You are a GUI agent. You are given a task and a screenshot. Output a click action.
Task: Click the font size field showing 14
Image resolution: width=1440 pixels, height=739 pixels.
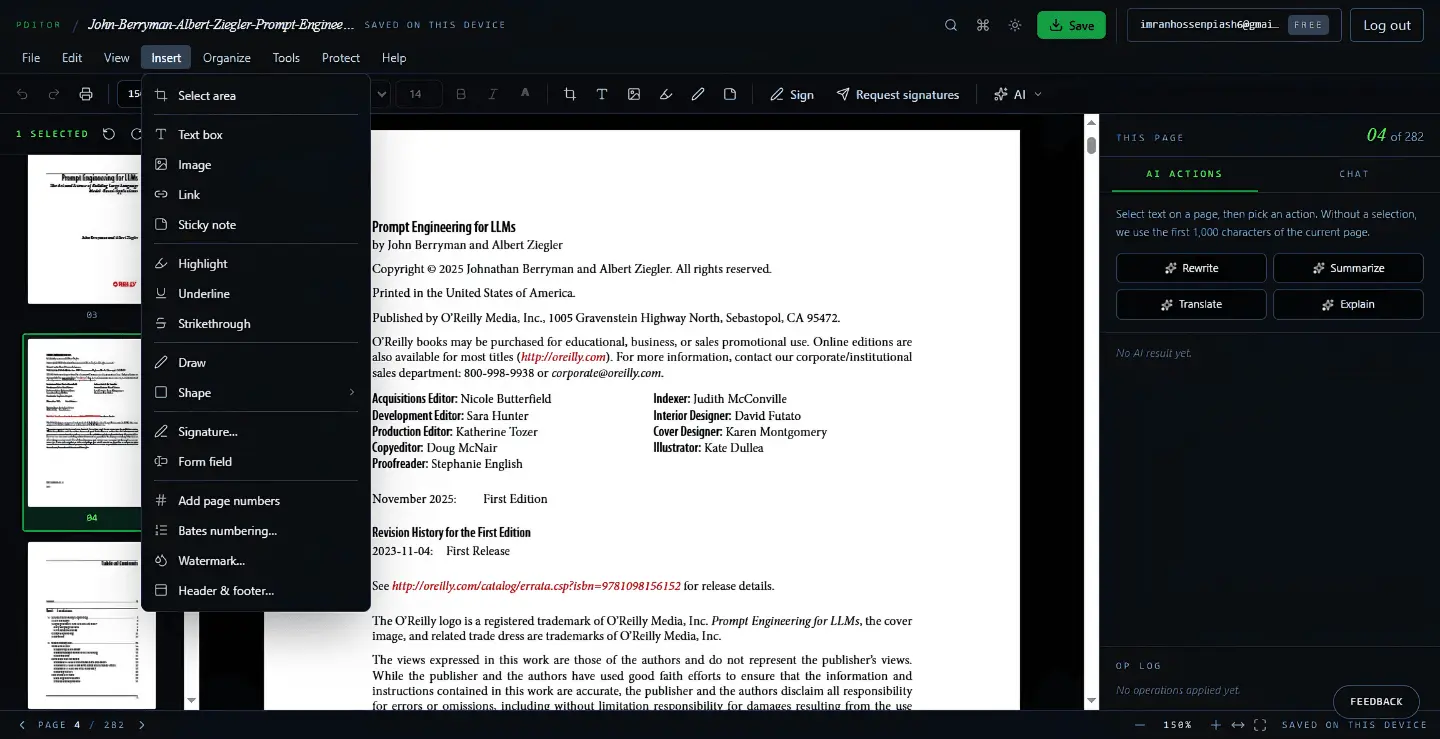click(x=419, y=94)
